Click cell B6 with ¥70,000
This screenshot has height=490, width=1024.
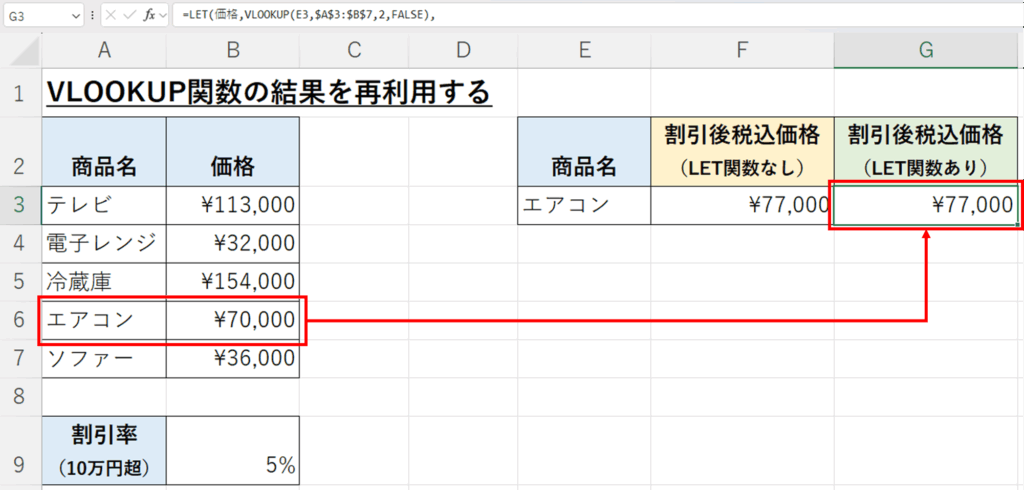[232, 320]
